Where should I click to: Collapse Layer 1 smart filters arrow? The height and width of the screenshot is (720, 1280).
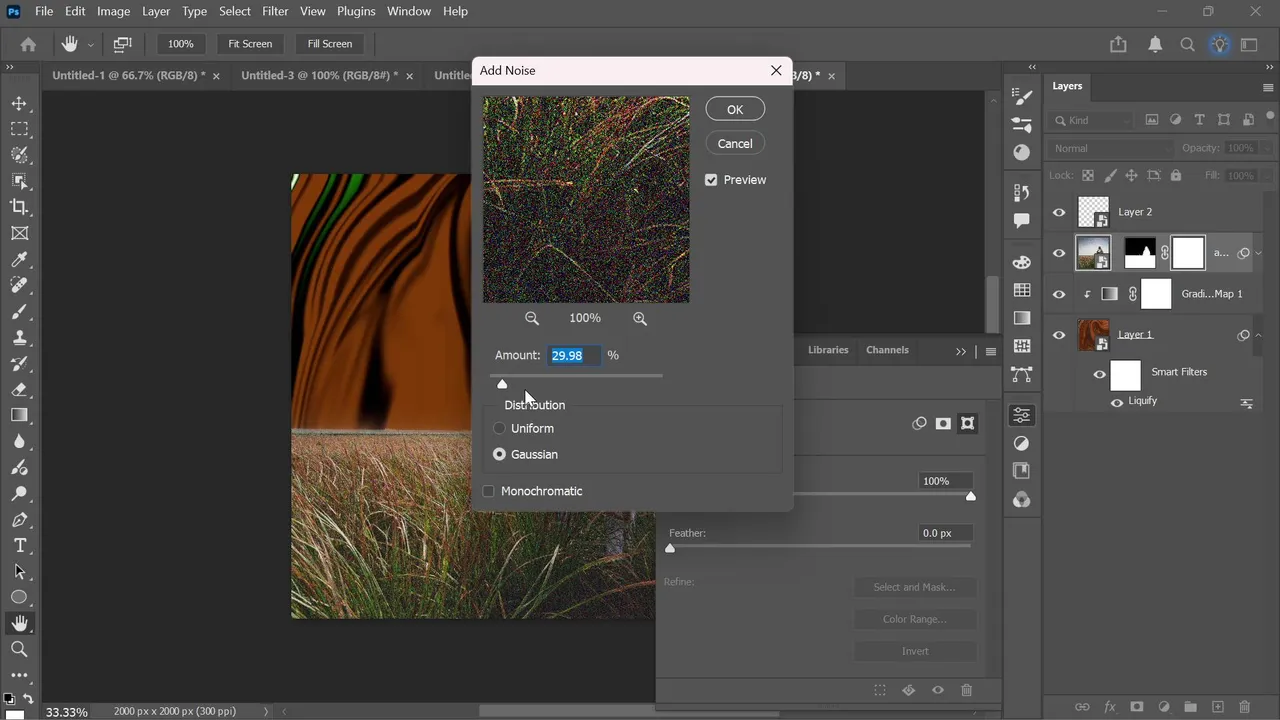click(x=1258, y=335)
